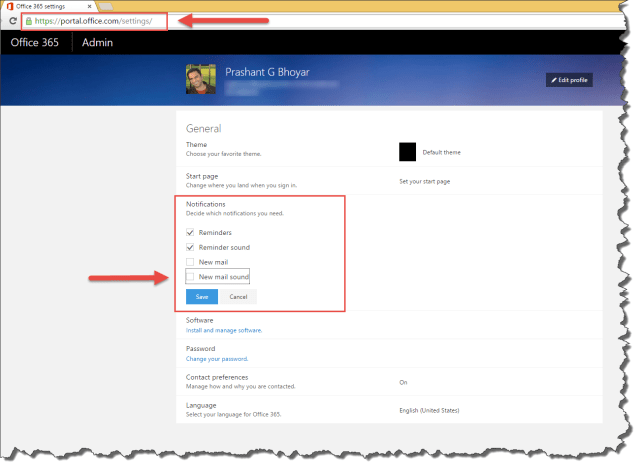Check the New mail sound checkbox
This screenshot has width=640, height=469.
(x=191, y=276)
